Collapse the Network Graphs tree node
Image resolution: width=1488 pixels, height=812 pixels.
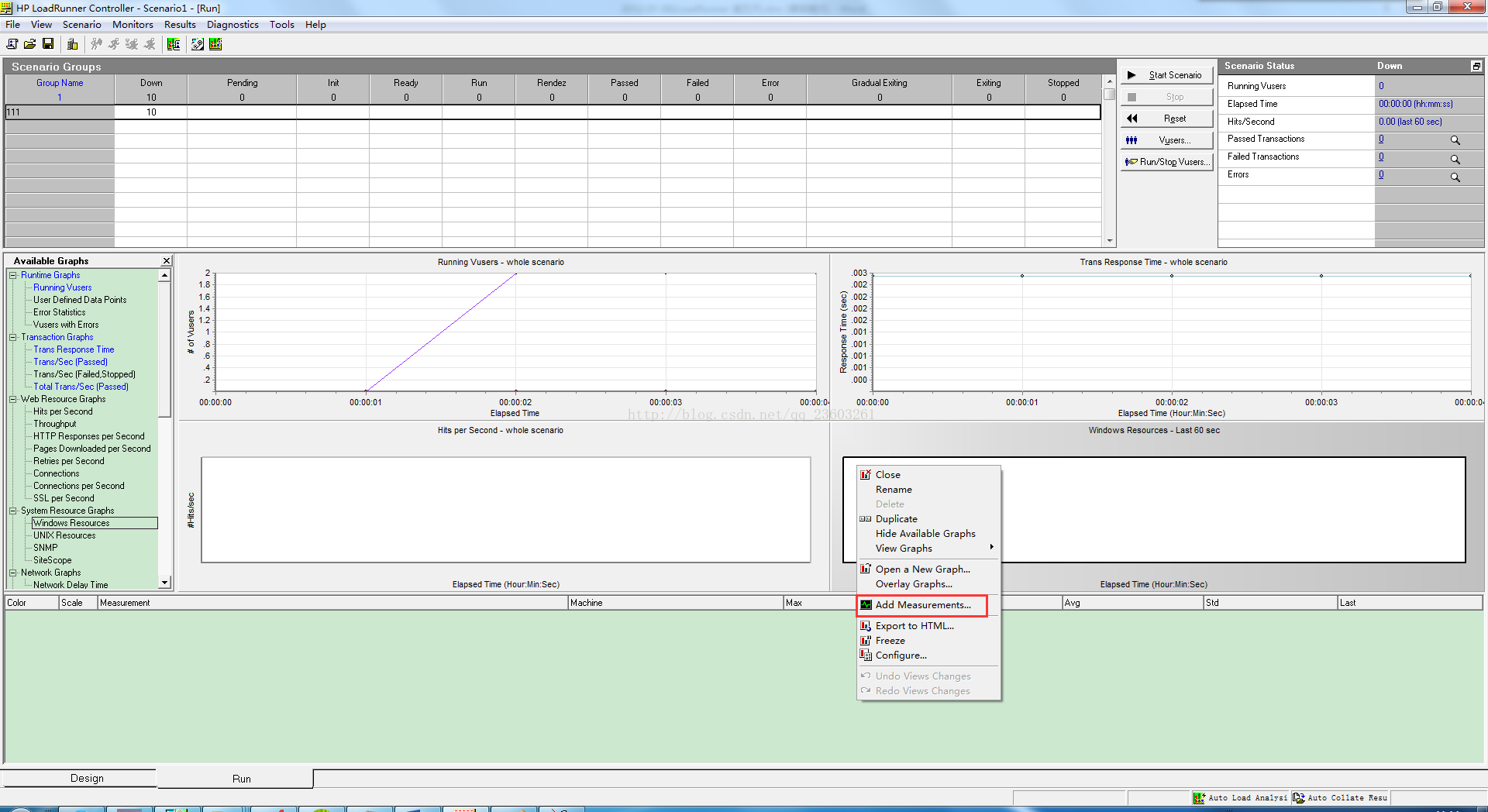coord(13,573)
